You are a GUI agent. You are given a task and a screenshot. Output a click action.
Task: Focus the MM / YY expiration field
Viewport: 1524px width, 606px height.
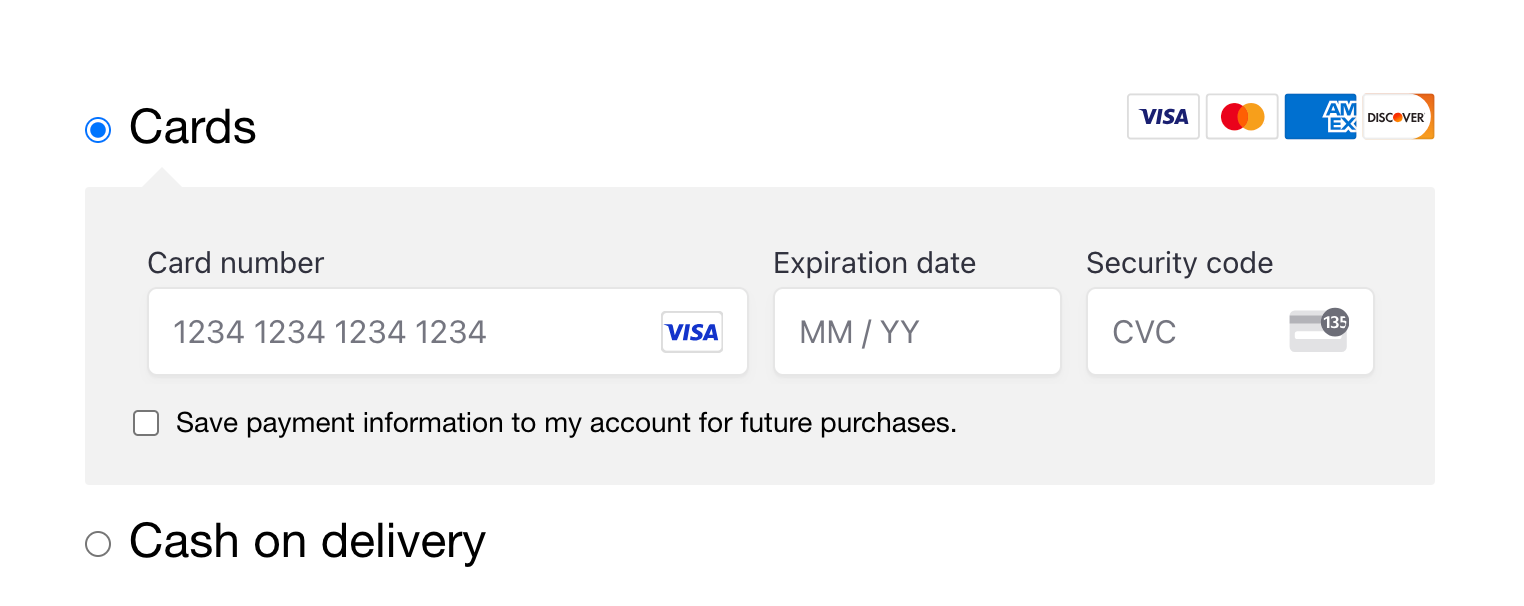click(916, 332)
